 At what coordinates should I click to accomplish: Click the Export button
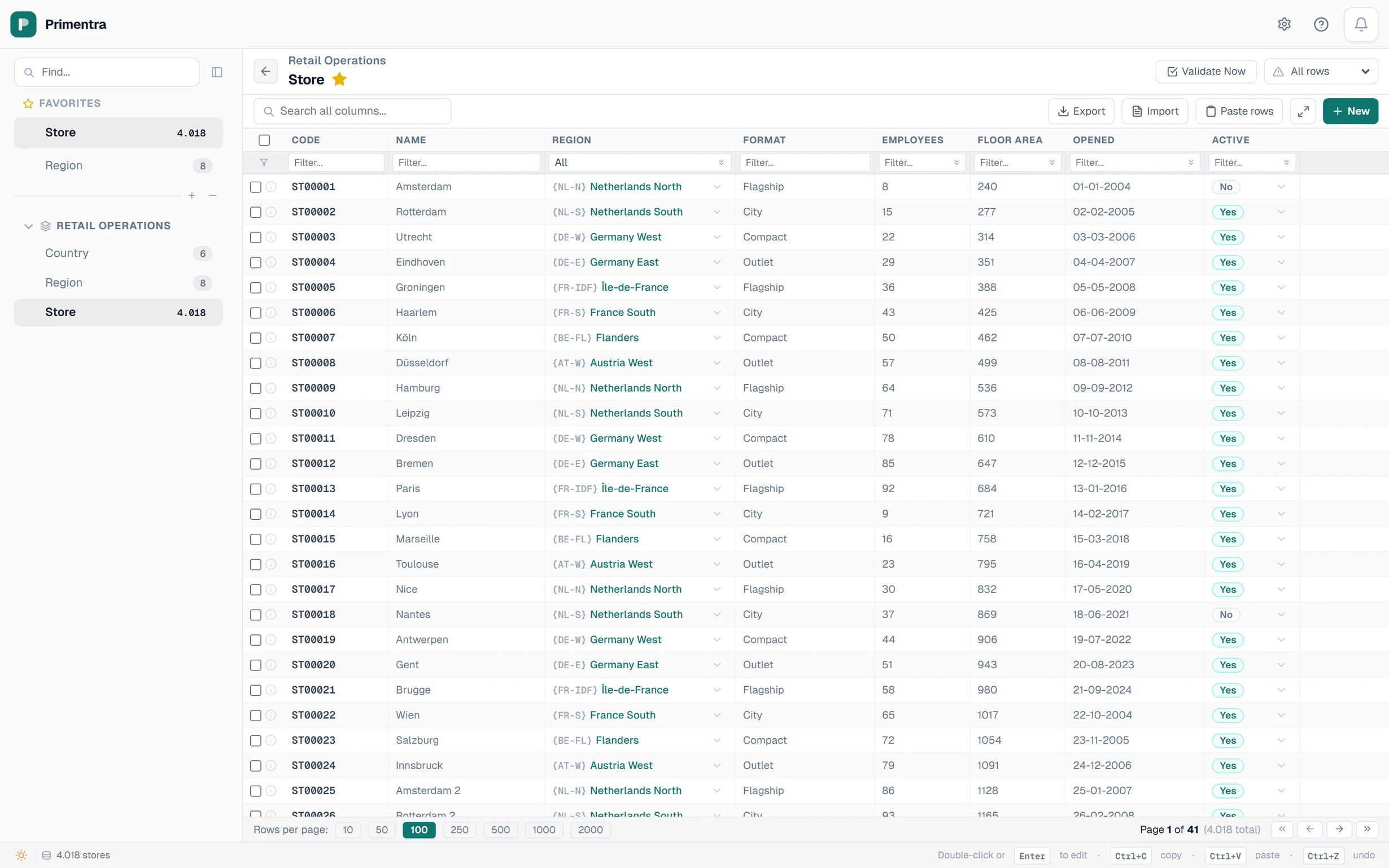(x=1081, y=111)
